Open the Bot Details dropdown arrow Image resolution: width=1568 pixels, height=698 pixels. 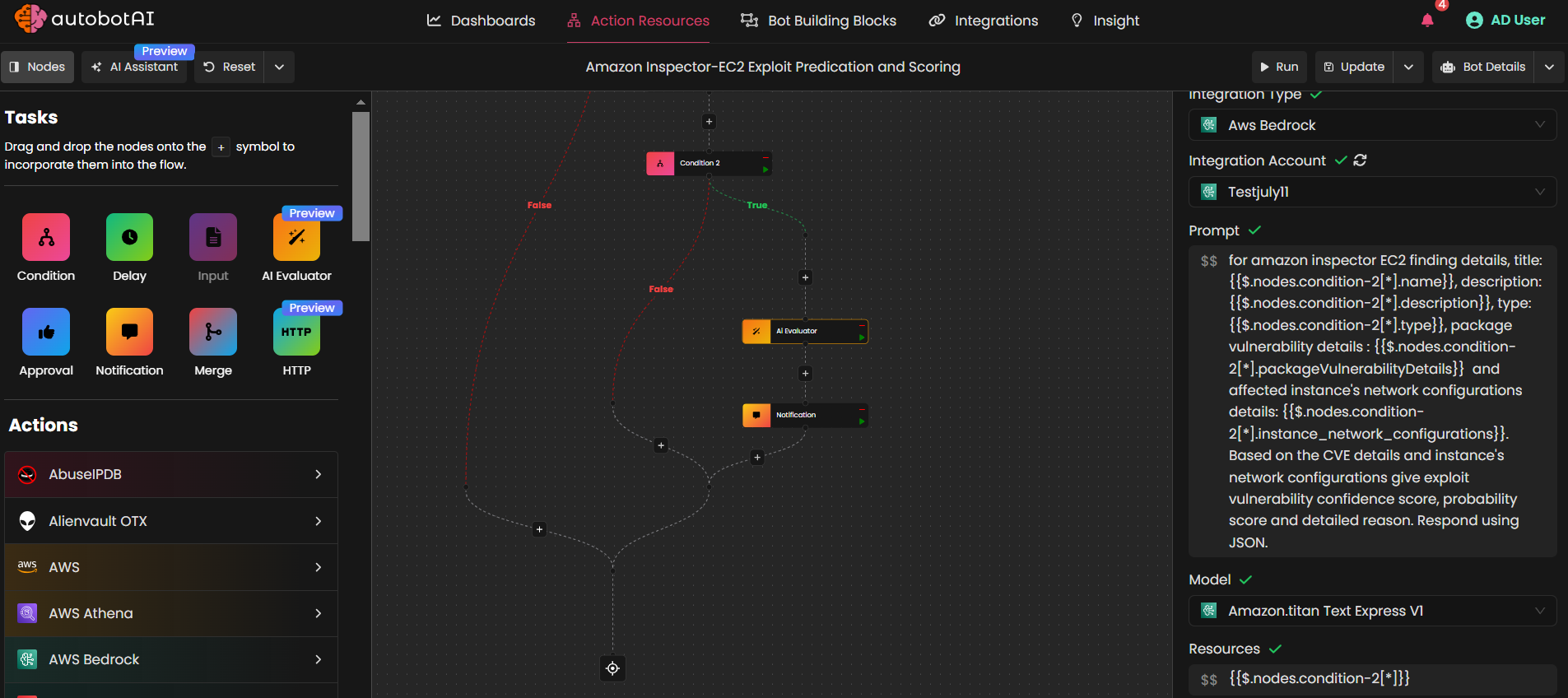1549,67
